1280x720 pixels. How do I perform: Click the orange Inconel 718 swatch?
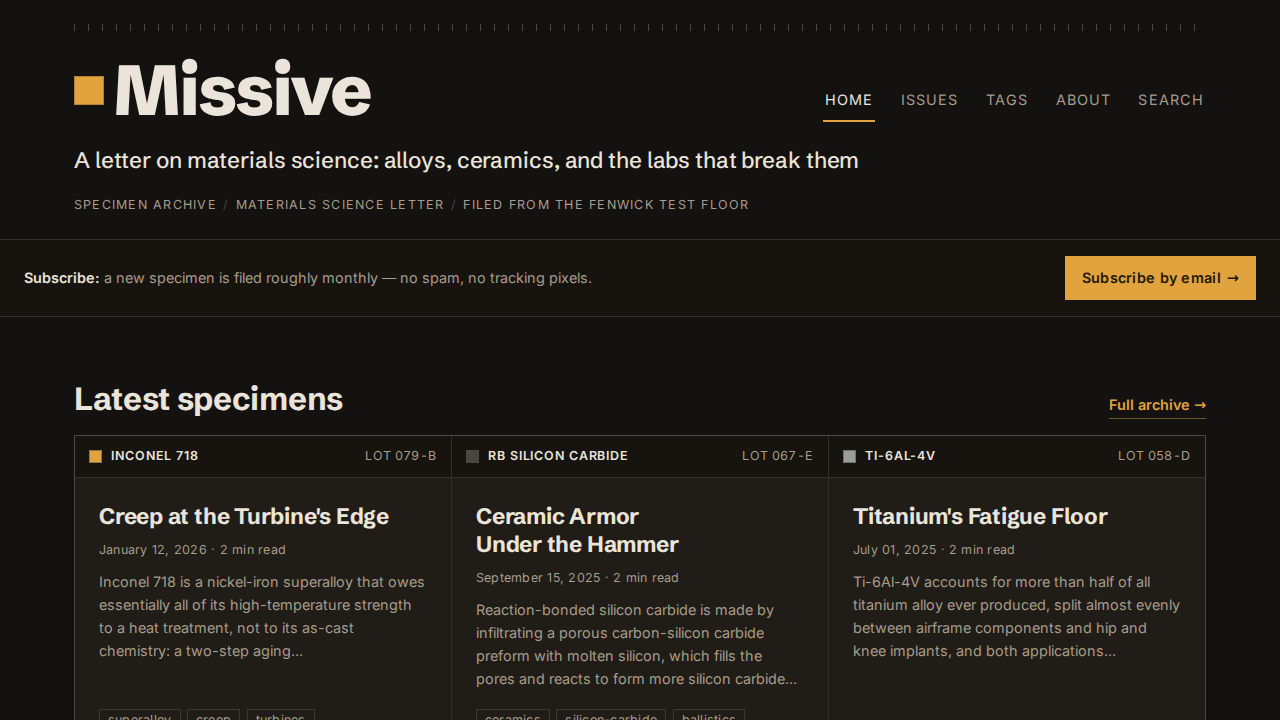coord(95,456)
